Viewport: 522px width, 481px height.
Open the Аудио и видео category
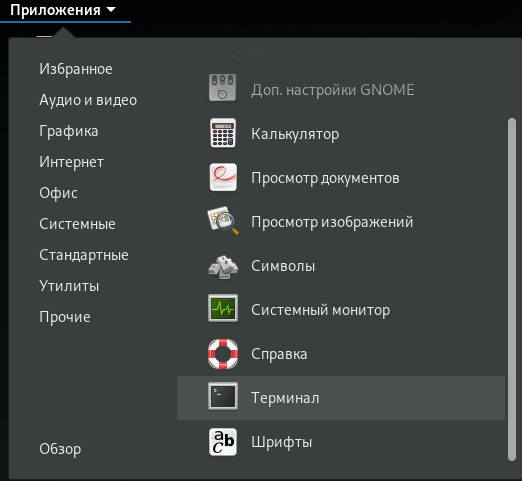tap(88, 100)
